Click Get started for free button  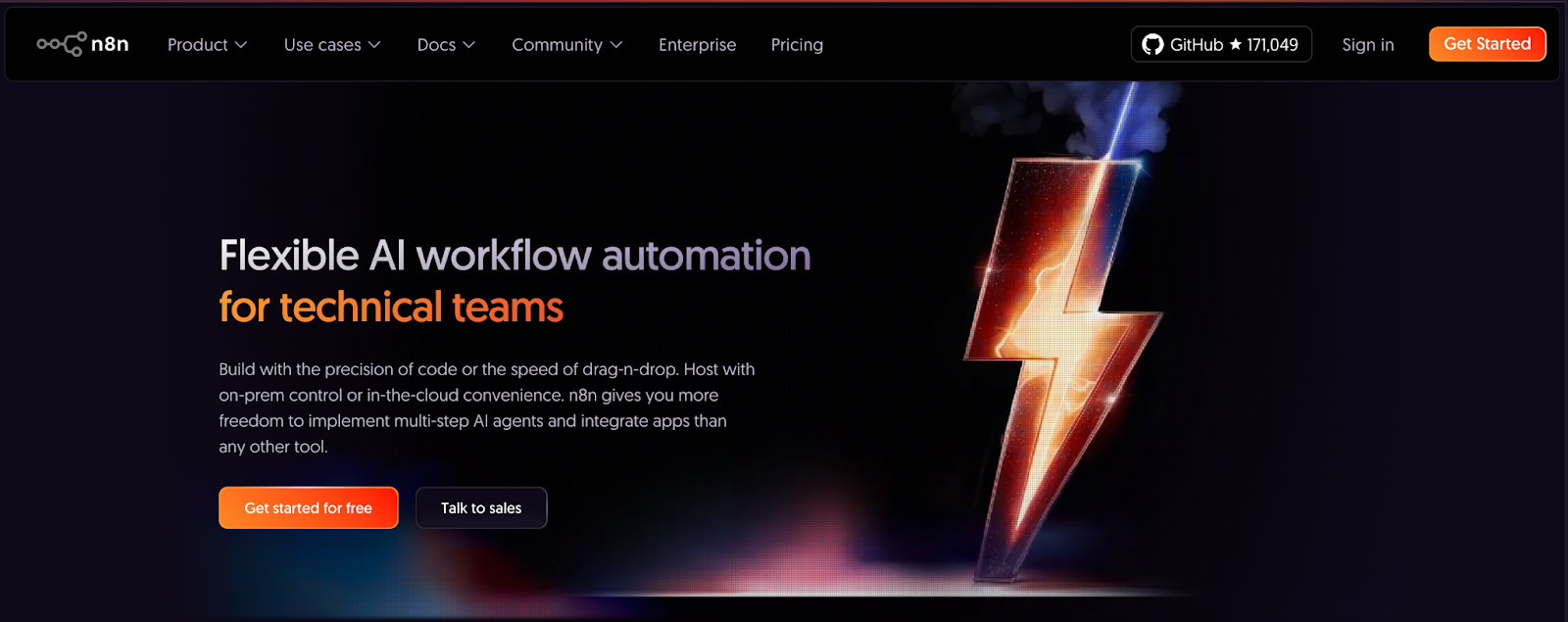(x=308, y=507)
